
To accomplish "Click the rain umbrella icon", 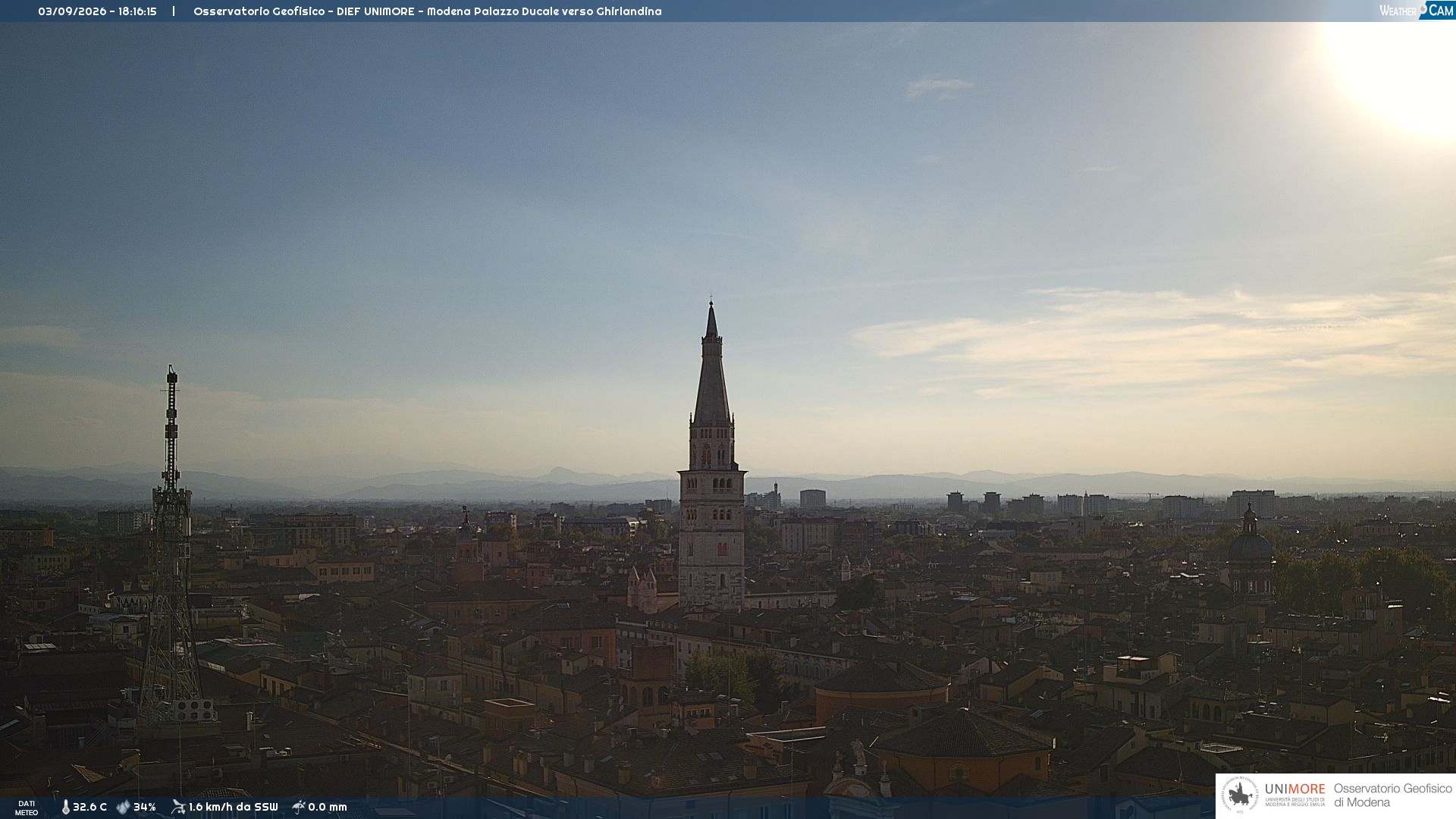I will coord(299,807).
